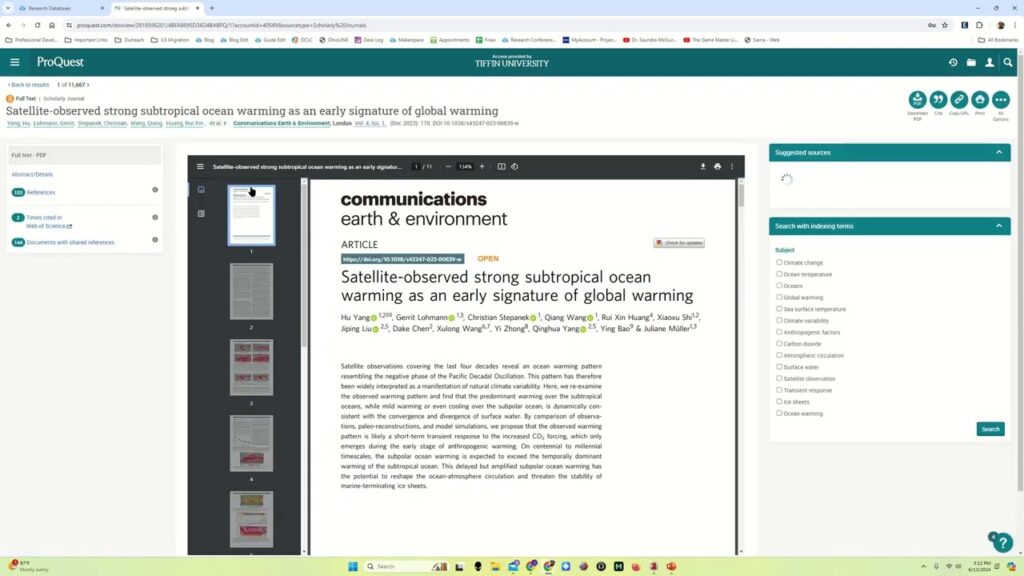This screenshot has height=576, width=1024.
Task: Open Documents with shared references link
Action: click(x=70, y=242)
